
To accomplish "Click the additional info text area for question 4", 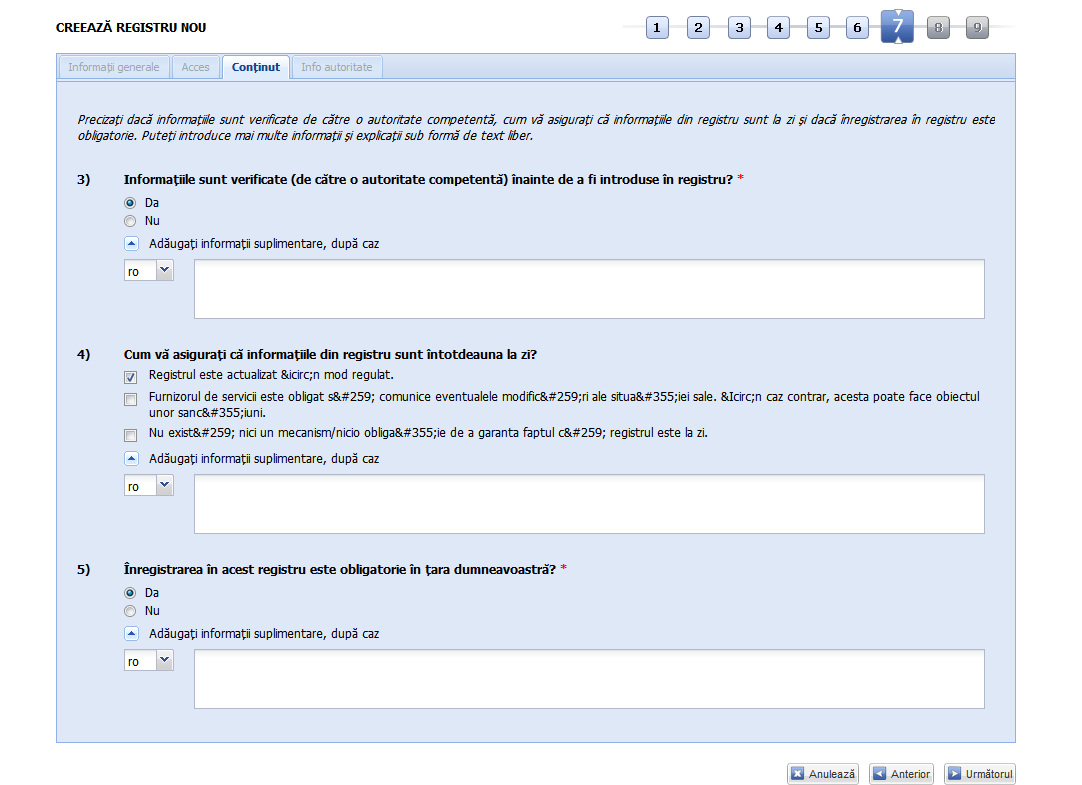I will [589, 504].
